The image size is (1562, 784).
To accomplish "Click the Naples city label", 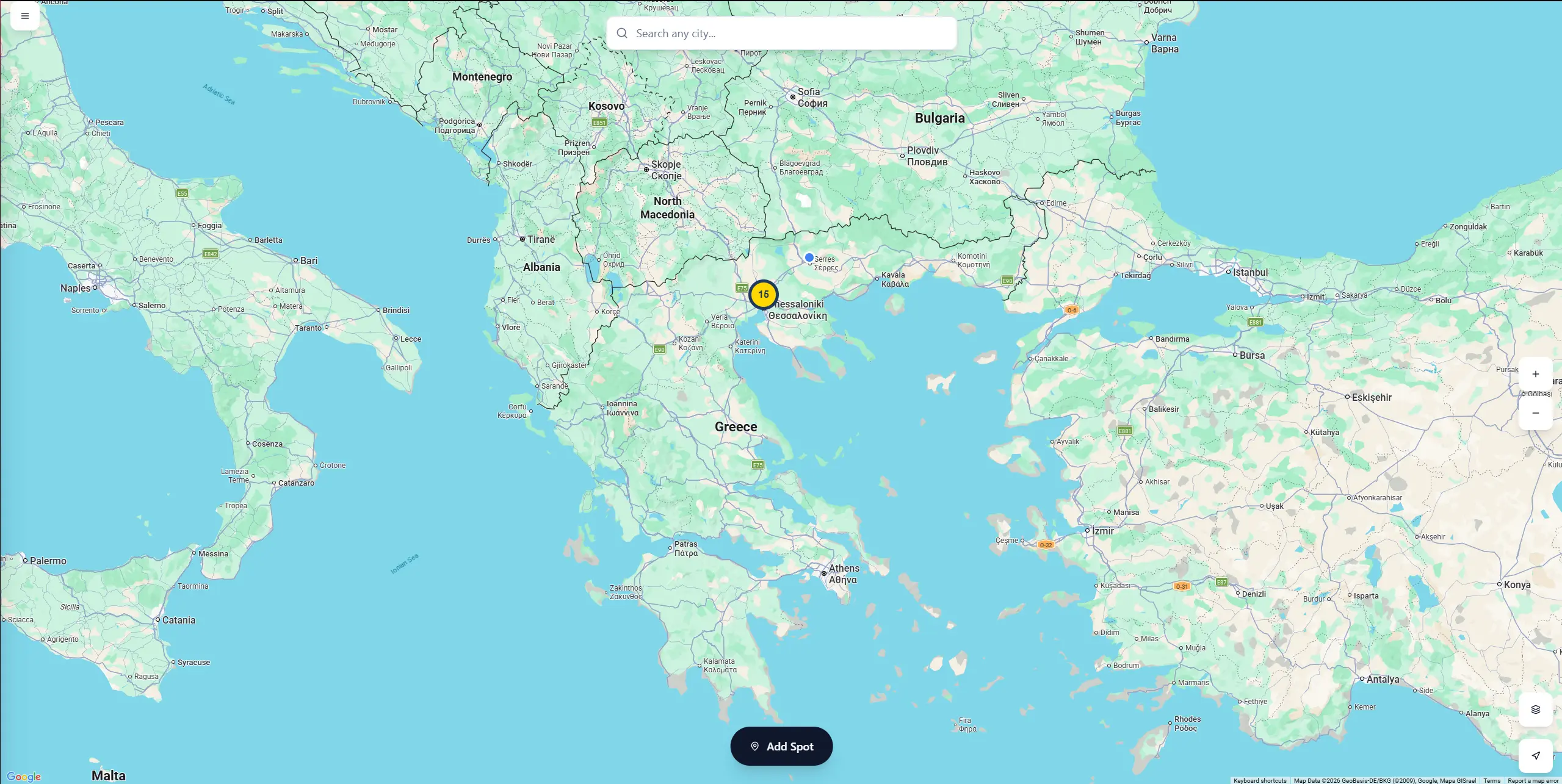I will coord(75,288).
